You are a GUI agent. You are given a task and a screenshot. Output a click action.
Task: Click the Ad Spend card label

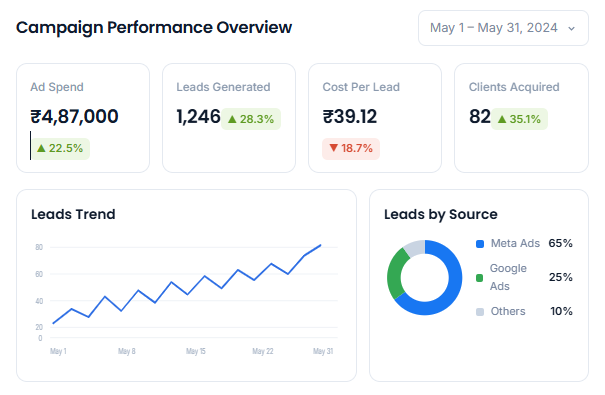57,87
